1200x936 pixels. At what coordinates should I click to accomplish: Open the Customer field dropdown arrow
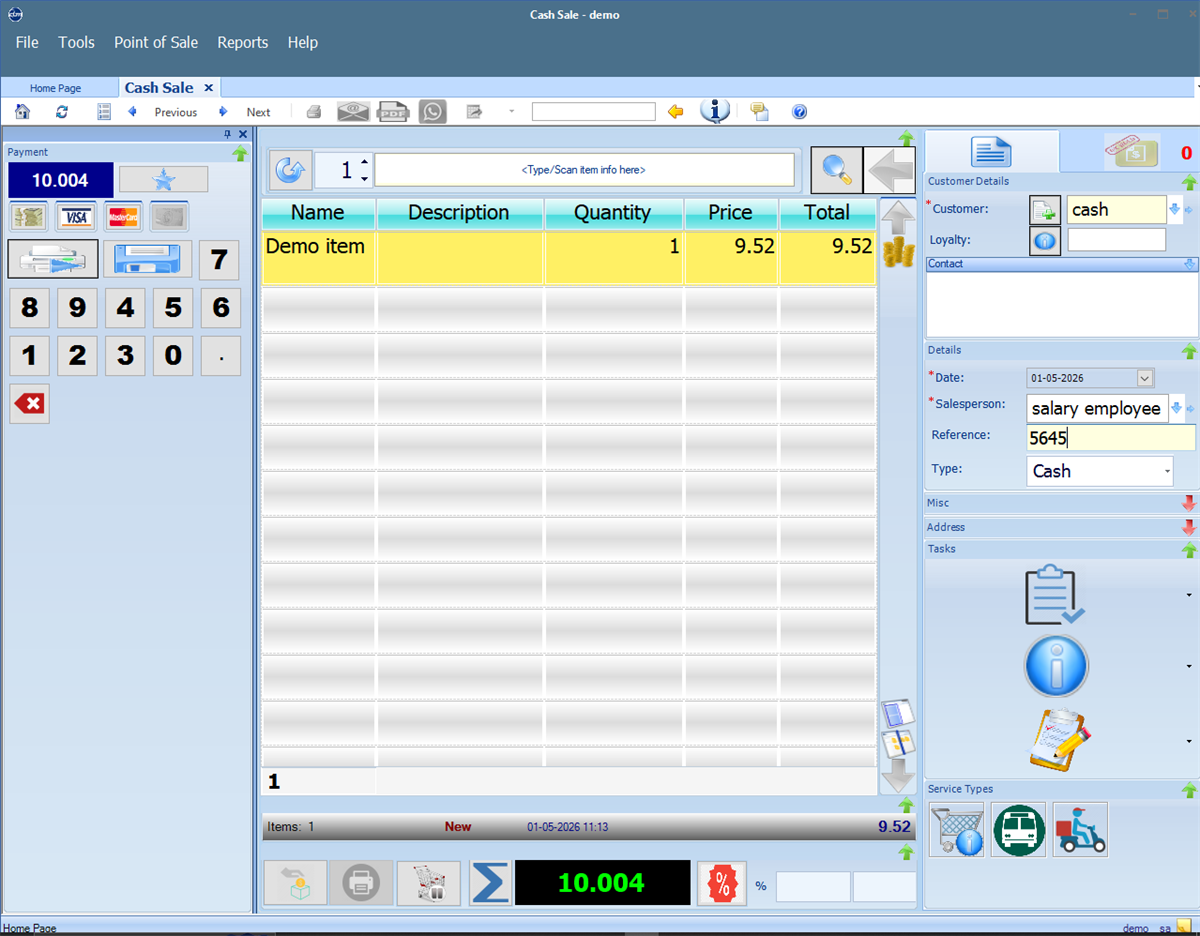[x=1174, y=210]
